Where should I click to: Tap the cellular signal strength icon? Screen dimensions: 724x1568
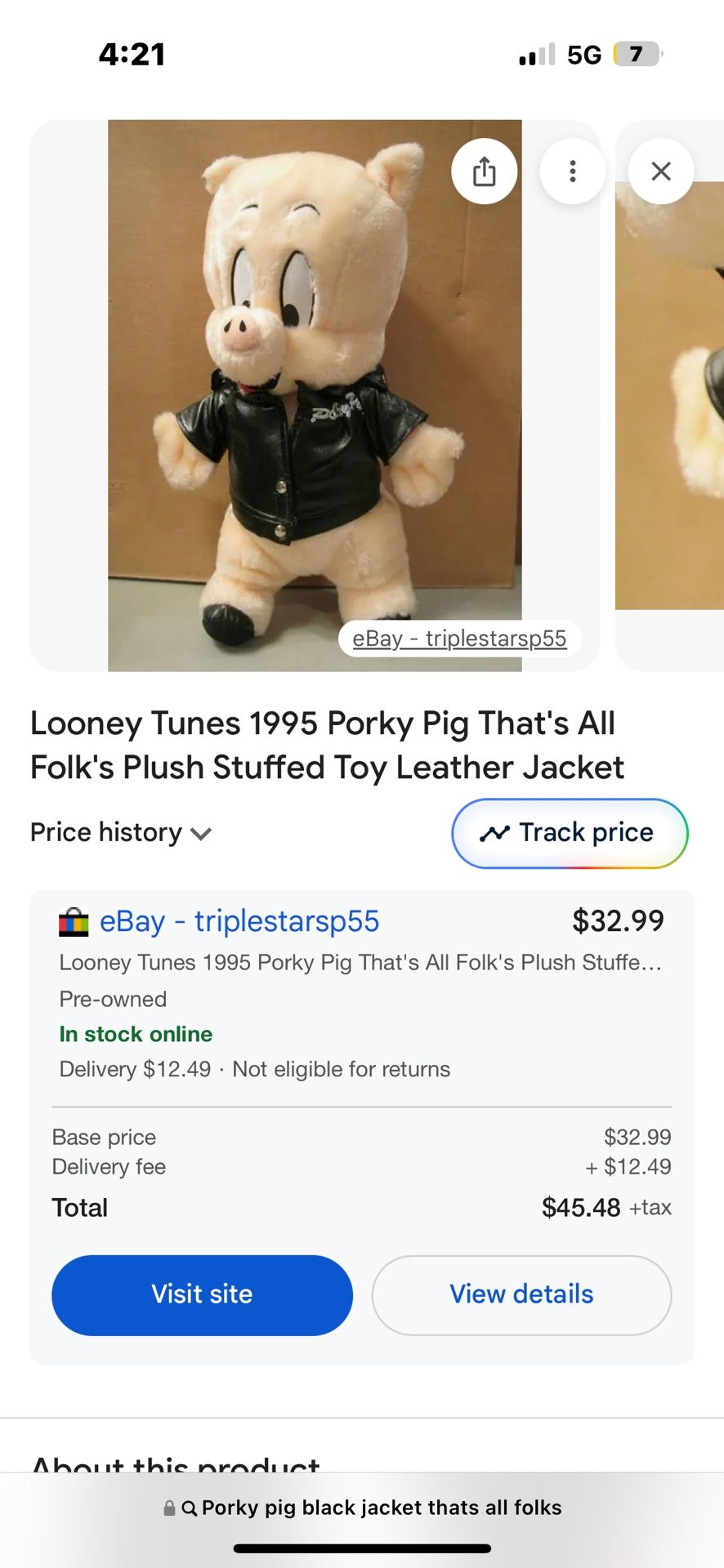point(535,54)
